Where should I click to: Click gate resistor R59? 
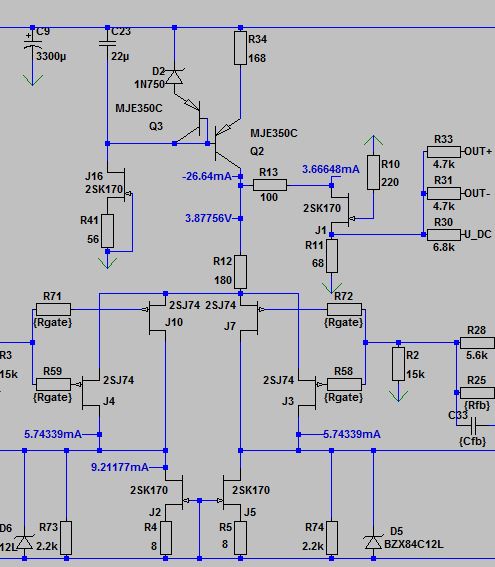[54, 384]
